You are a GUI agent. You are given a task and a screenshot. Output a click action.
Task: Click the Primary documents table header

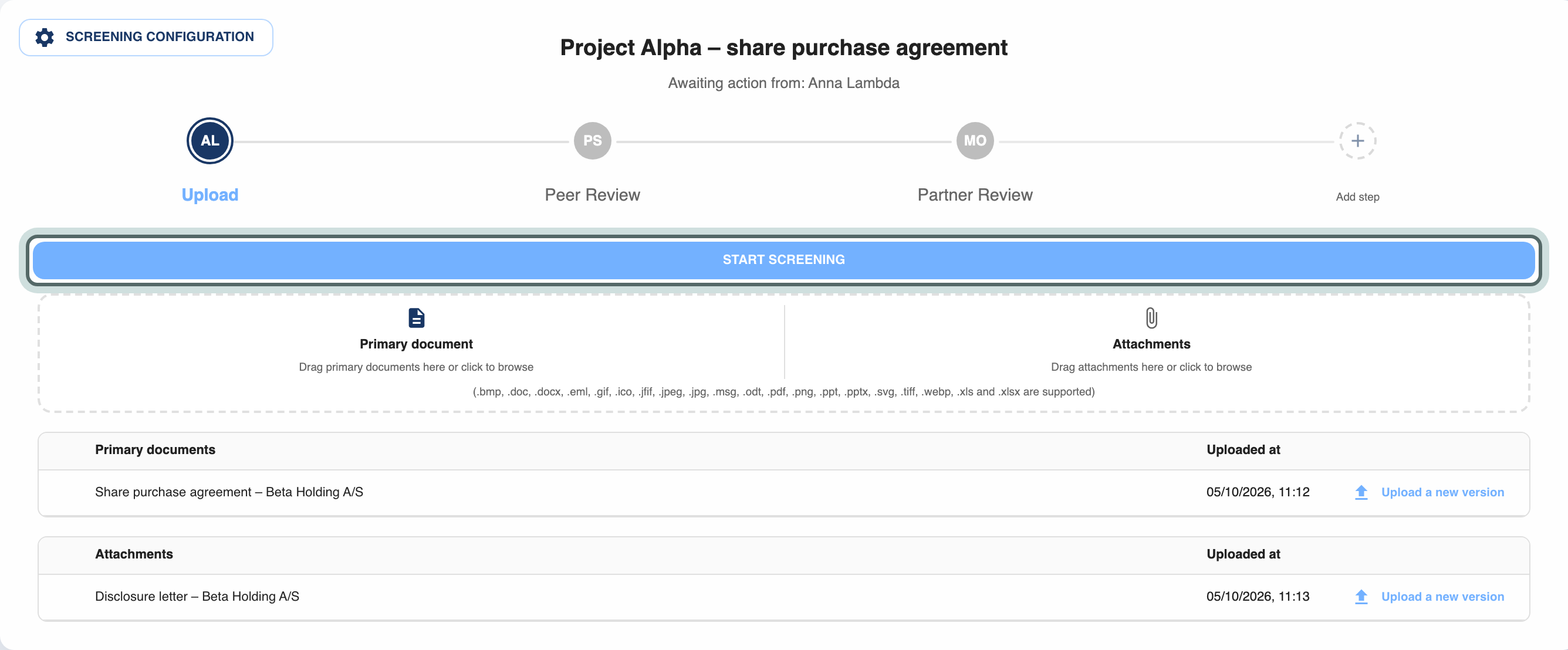(154, 450)
